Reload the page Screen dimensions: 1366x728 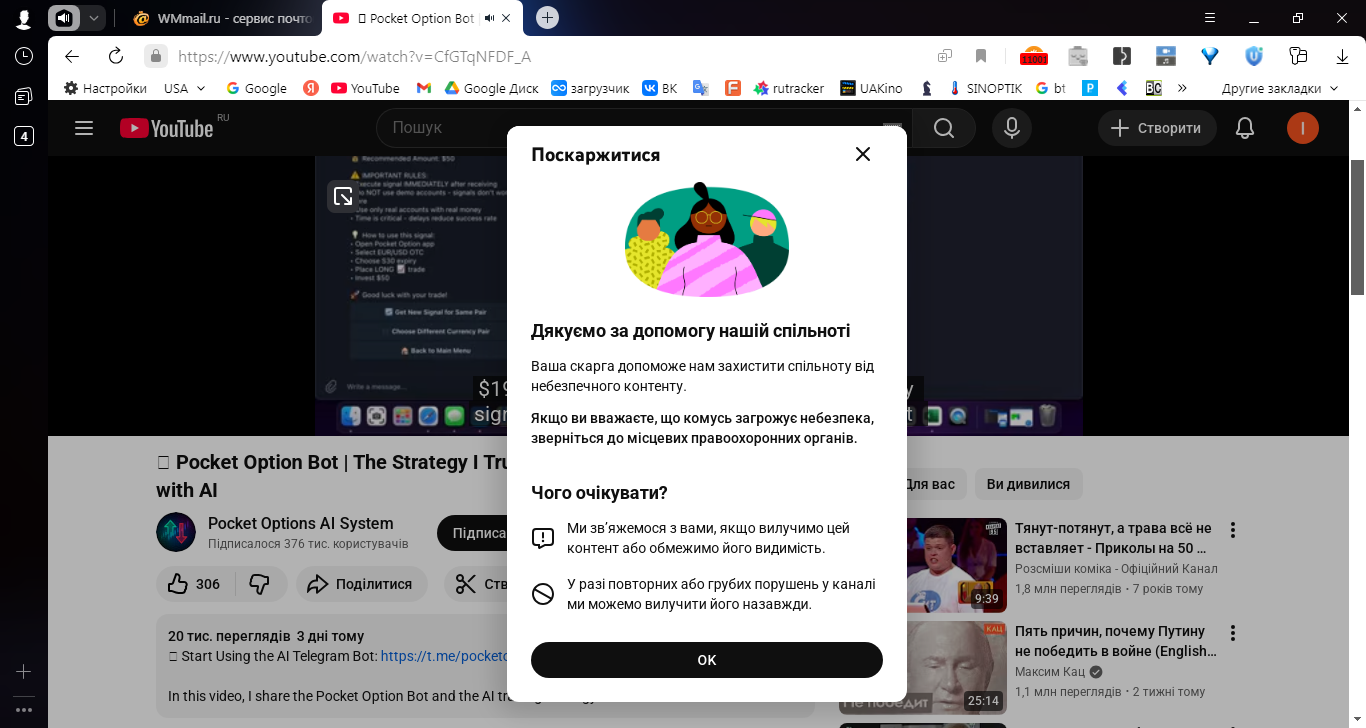[116, 56]
